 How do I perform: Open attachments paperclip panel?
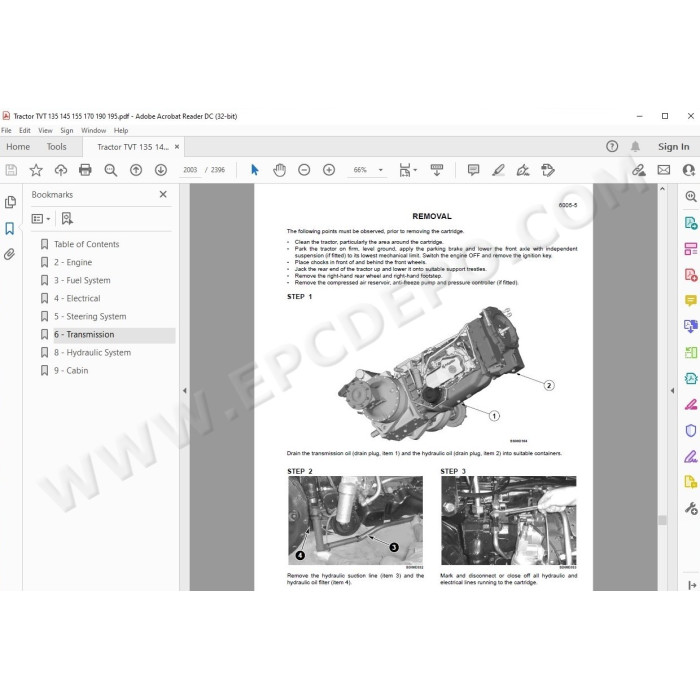pos(9,254)
